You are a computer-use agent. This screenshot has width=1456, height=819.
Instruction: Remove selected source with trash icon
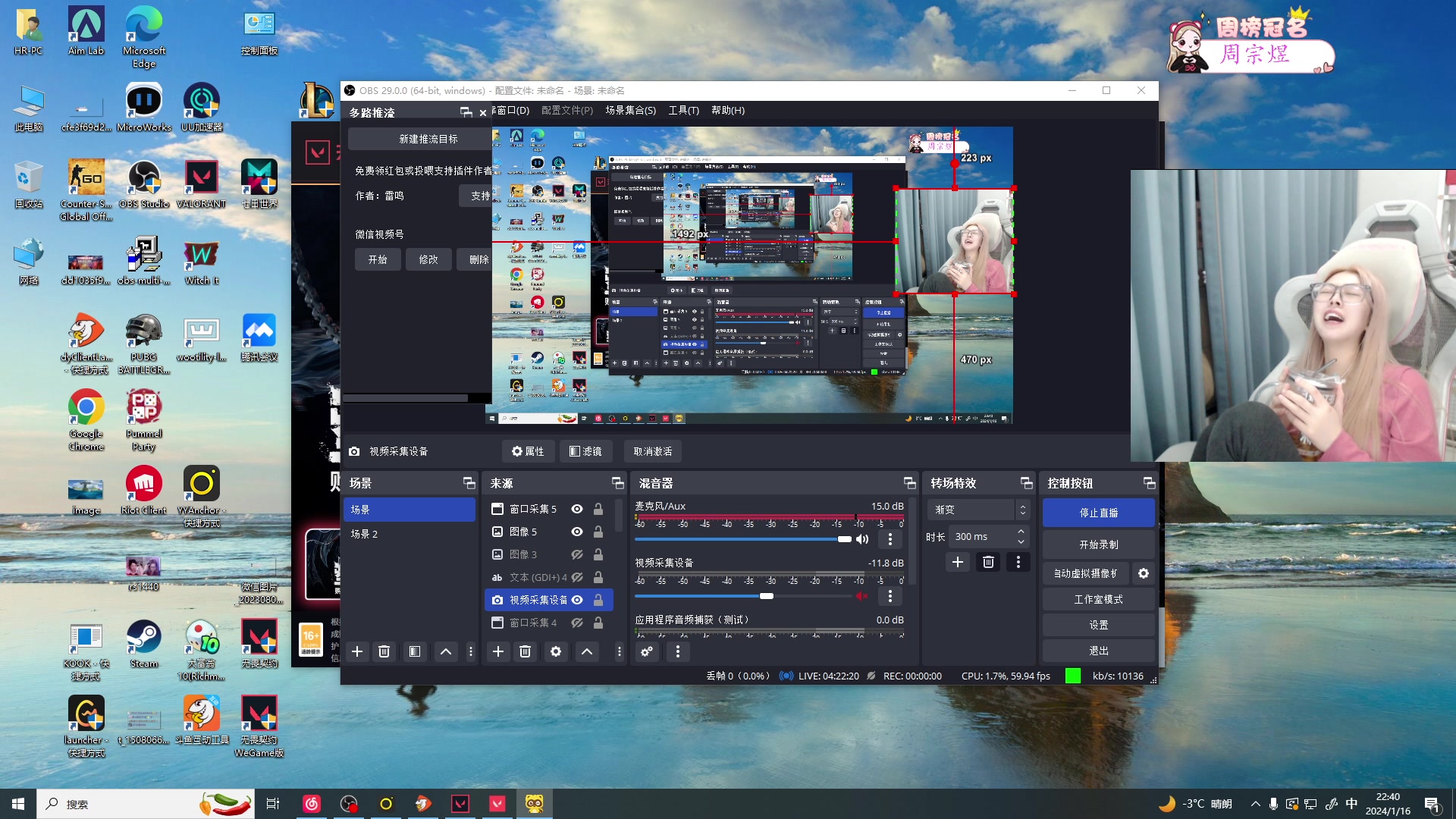coord(525,651)
